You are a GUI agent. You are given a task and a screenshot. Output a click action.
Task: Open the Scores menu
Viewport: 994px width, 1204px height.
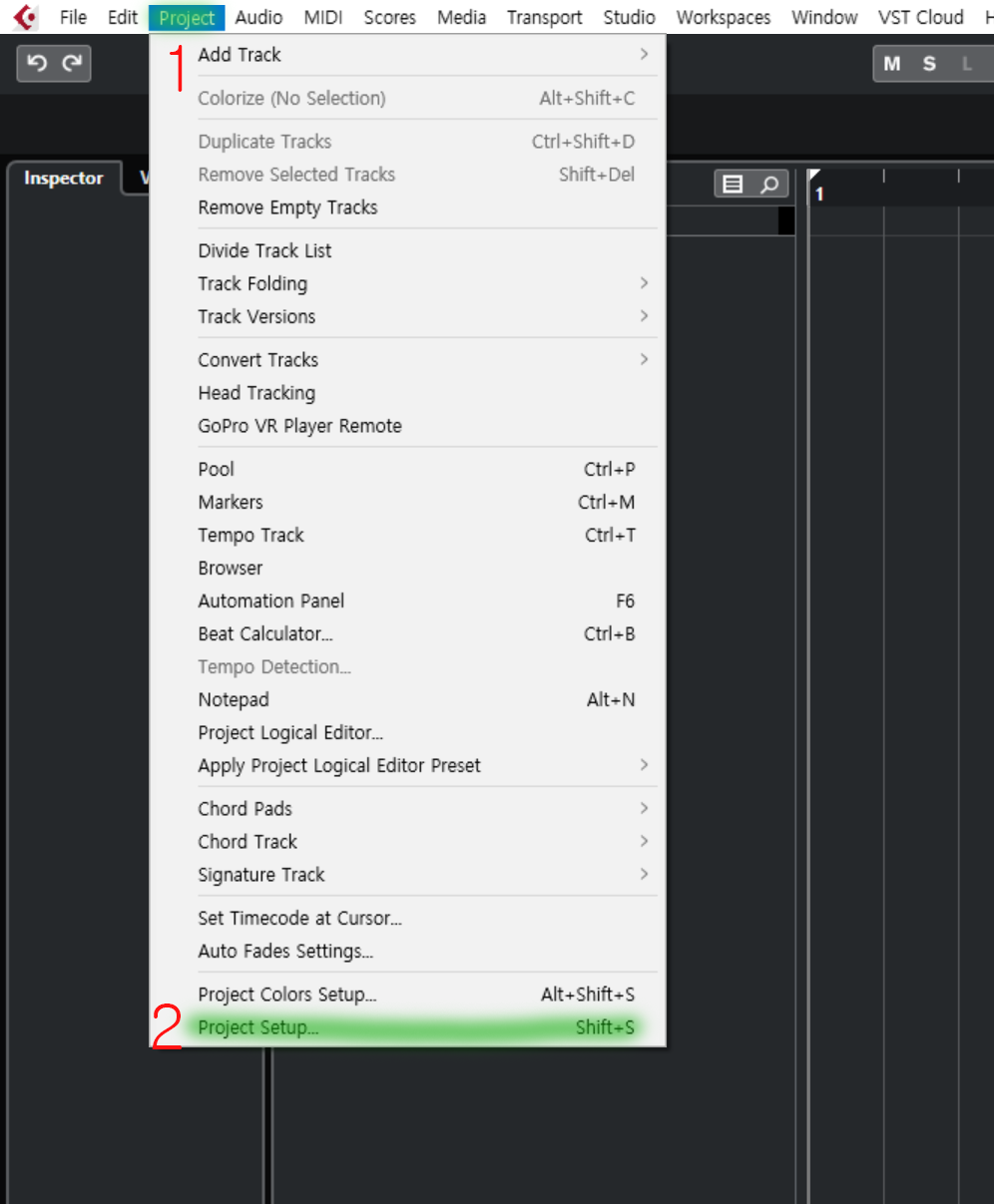(389, 17)
